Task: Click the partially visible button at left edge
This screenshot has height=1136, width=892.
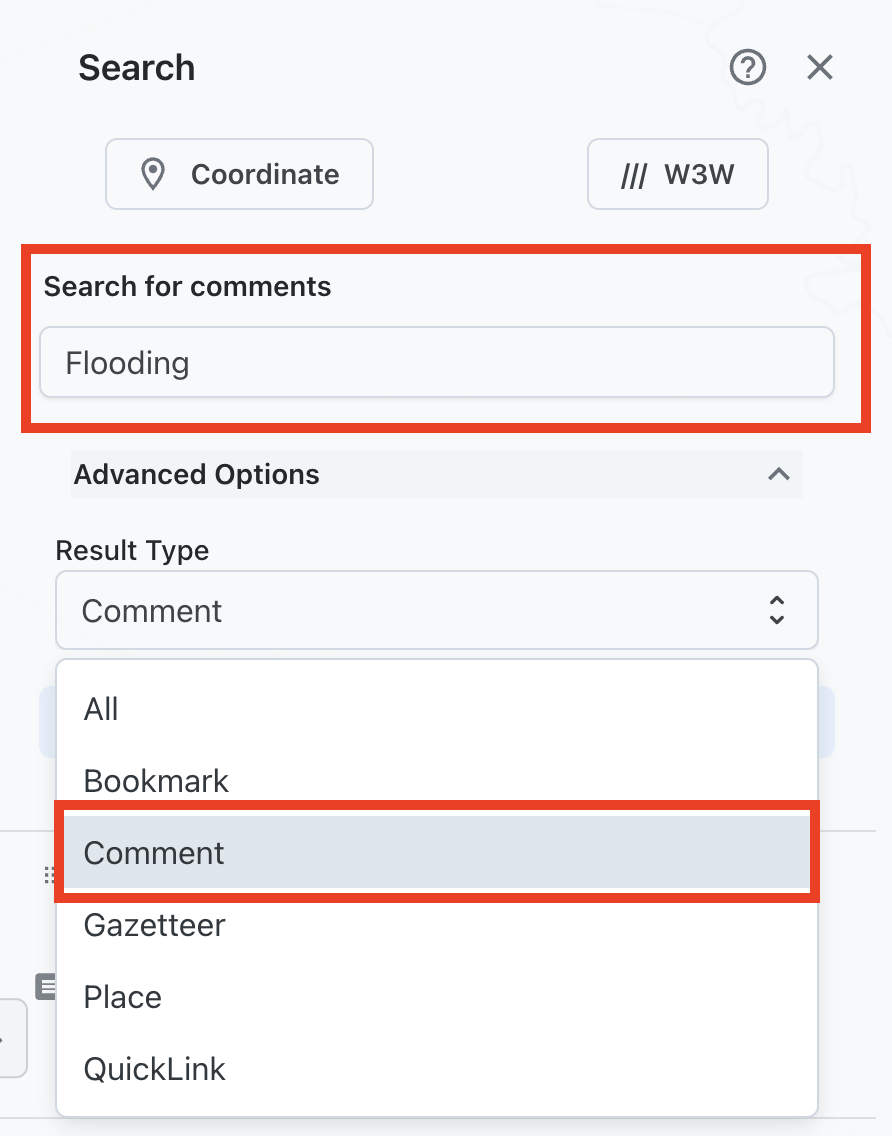Action: pyautogui.click(x=12, y=1037)
